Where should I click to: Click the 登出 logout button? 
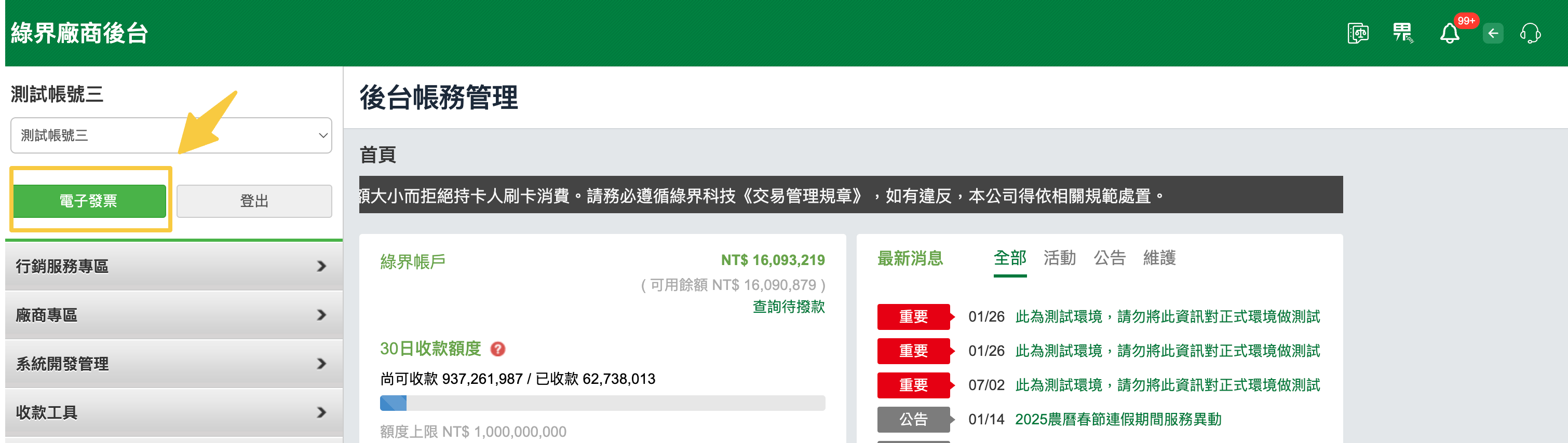tap(254, 201)
